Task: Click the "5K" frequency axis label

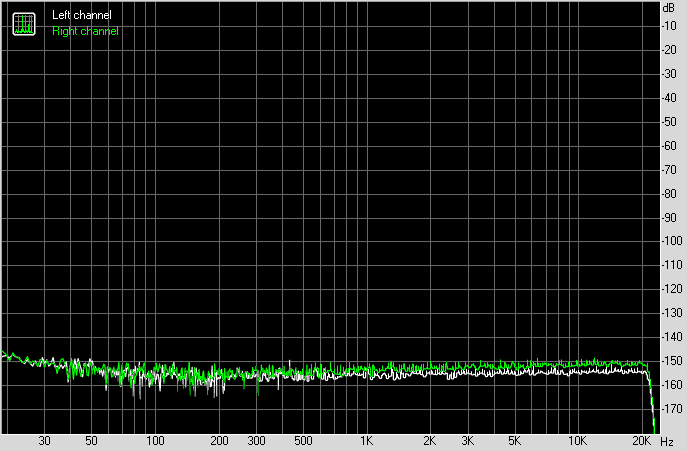Action: click(x=514, y=441)
